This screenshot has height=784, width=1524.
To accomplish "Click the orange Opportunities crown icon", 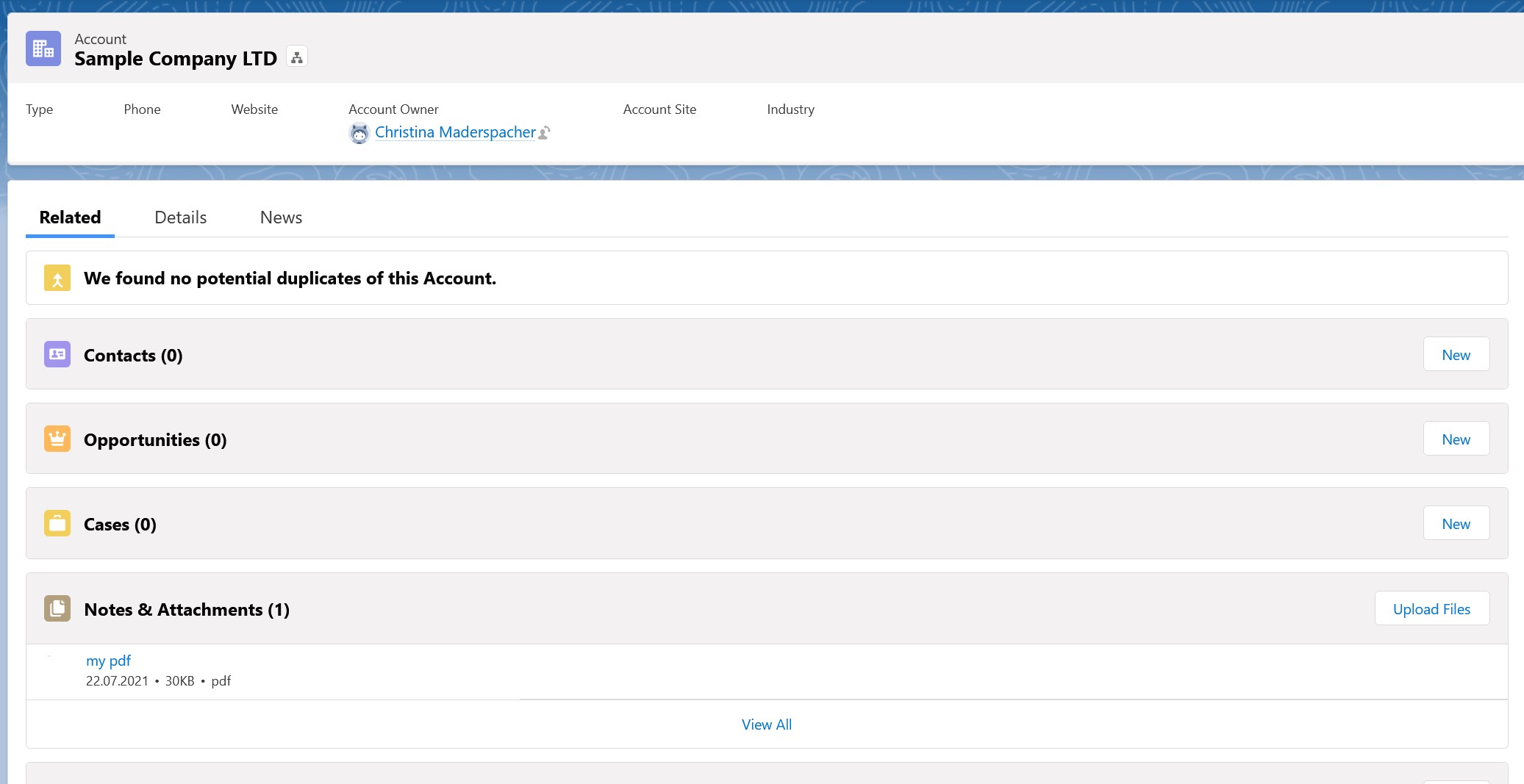I will coord(57,439).
